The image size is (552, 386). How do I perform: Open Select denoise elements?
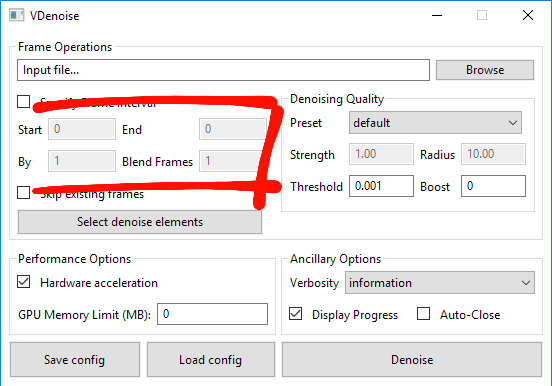[140, 222]
